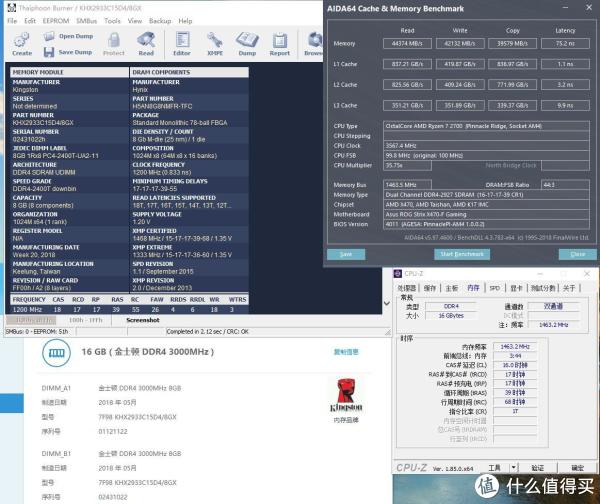600x504 pixels.
Task: Click the Report clipboard icon
Action: coord(280,41)
